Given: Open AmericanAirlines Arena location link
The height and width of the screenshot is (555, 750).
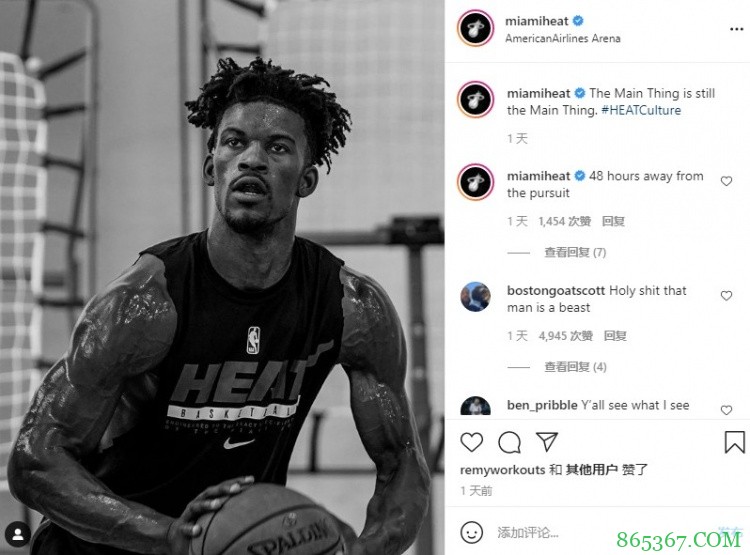Looking at the screenshot, I should pyautogui.click(x=562, y=39).
